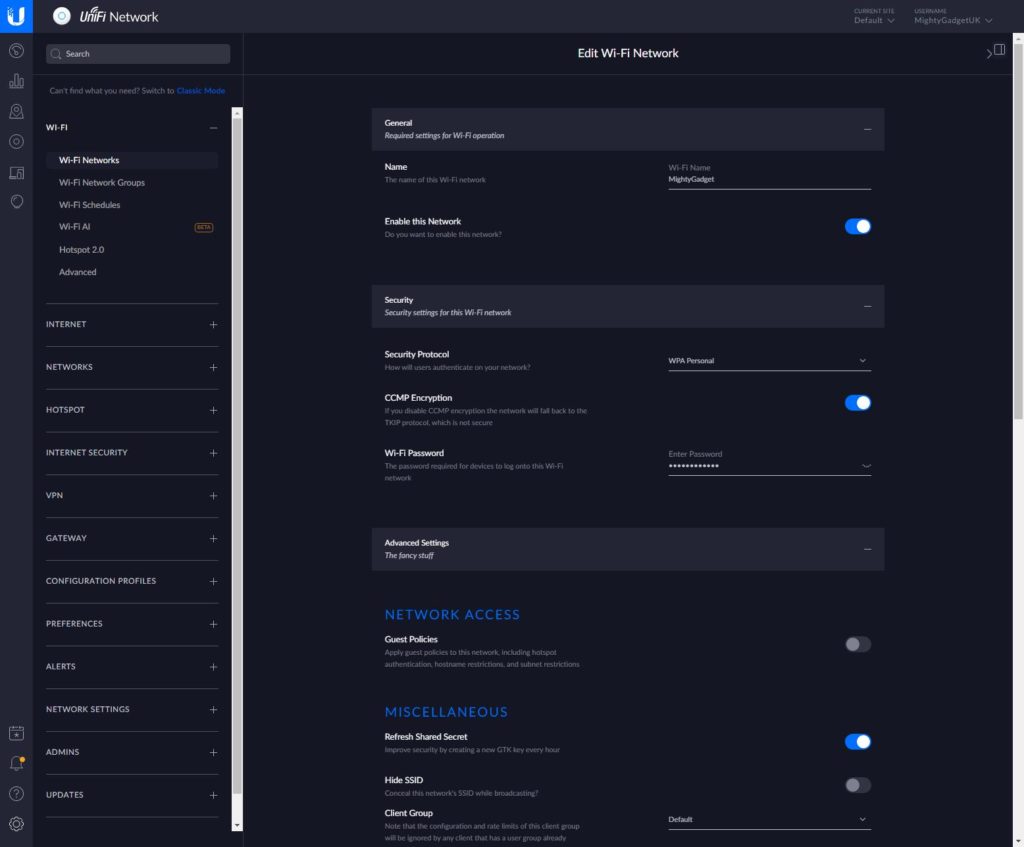The image size is (1024, 847).
Task: Turn on Guest Policies switch
Action: click(857, 644)
